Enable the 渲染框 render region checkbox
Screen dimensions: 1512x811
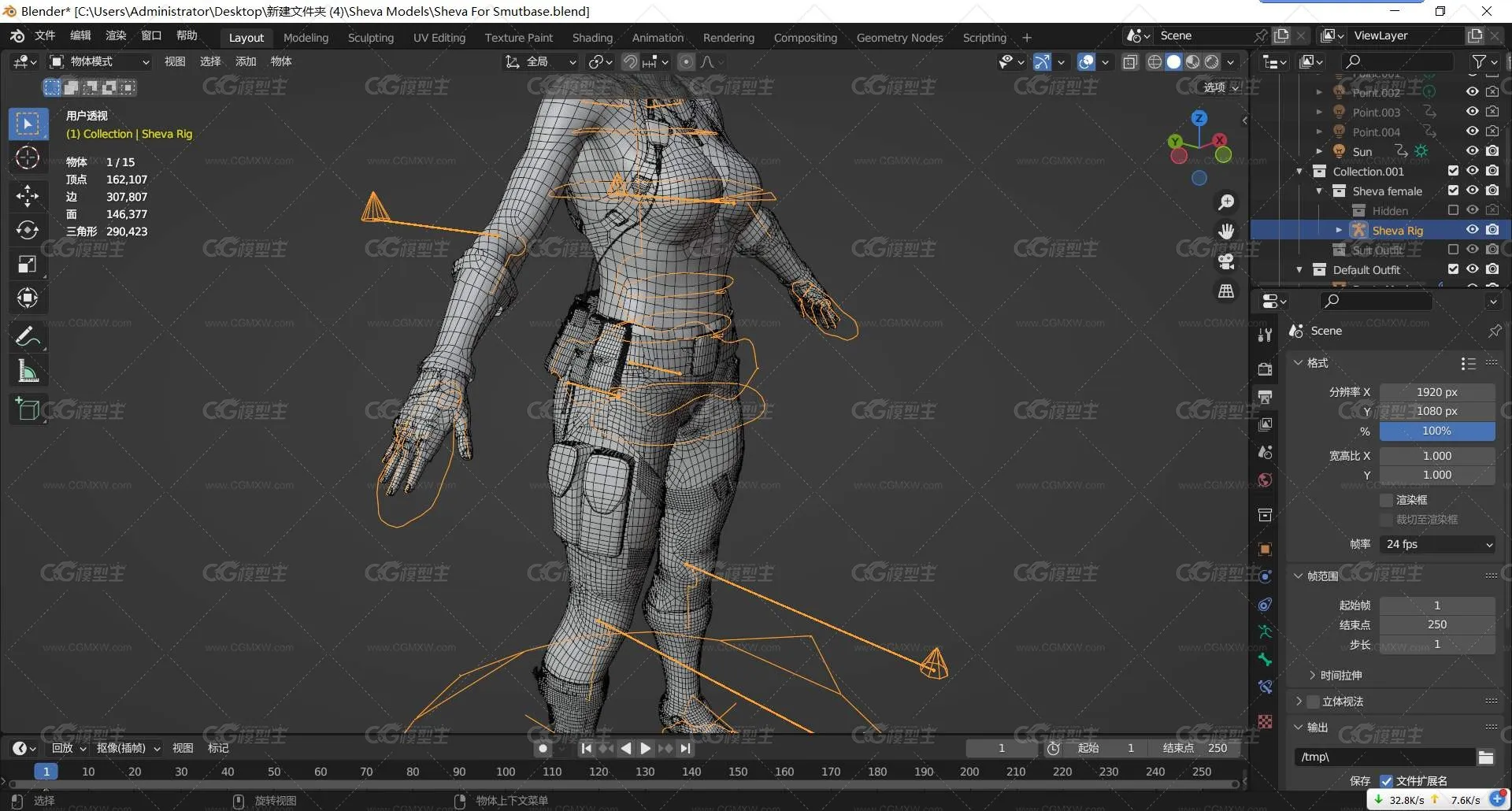tap(1387, 500)
